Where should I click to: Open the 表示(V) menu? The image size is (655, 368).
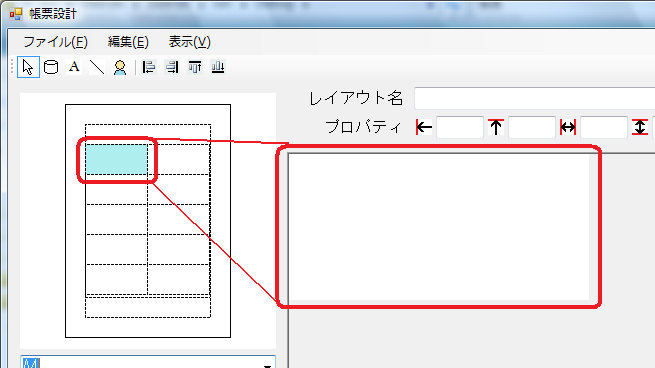click(190, 42)
